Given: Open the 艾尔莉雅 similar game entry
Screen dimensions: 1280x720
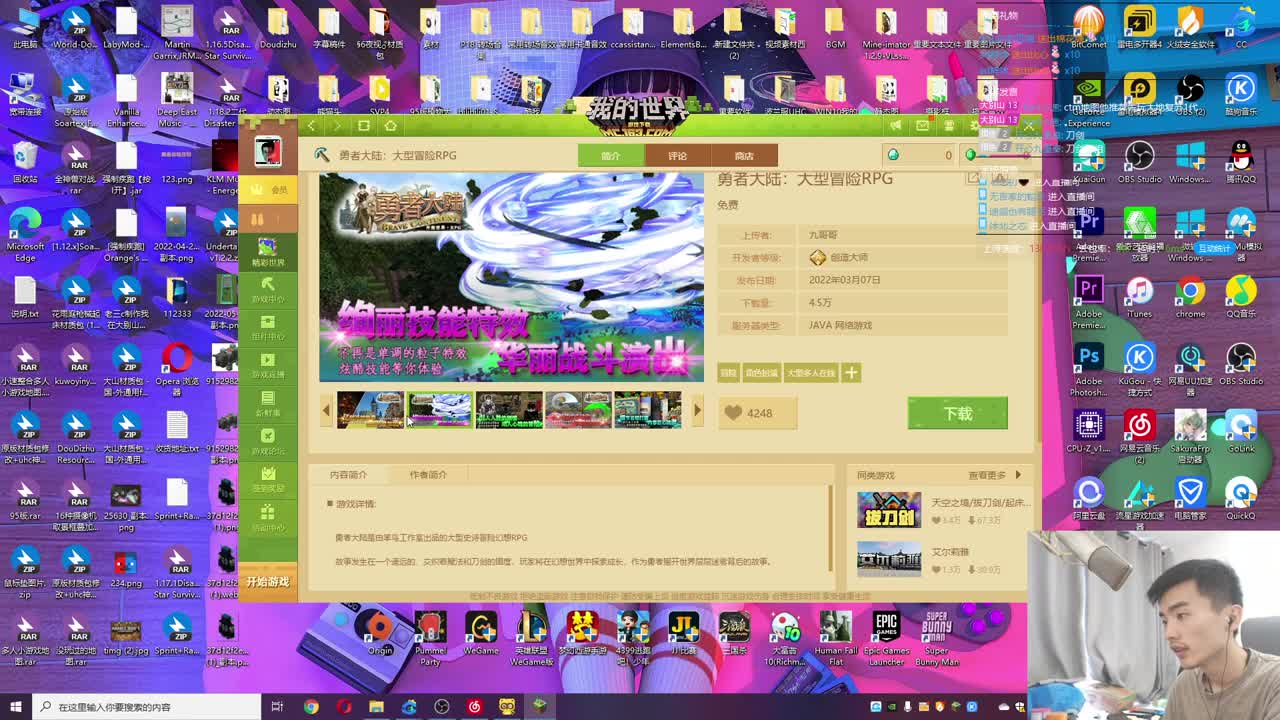Looking at the screenshot, I should point(940,560).
